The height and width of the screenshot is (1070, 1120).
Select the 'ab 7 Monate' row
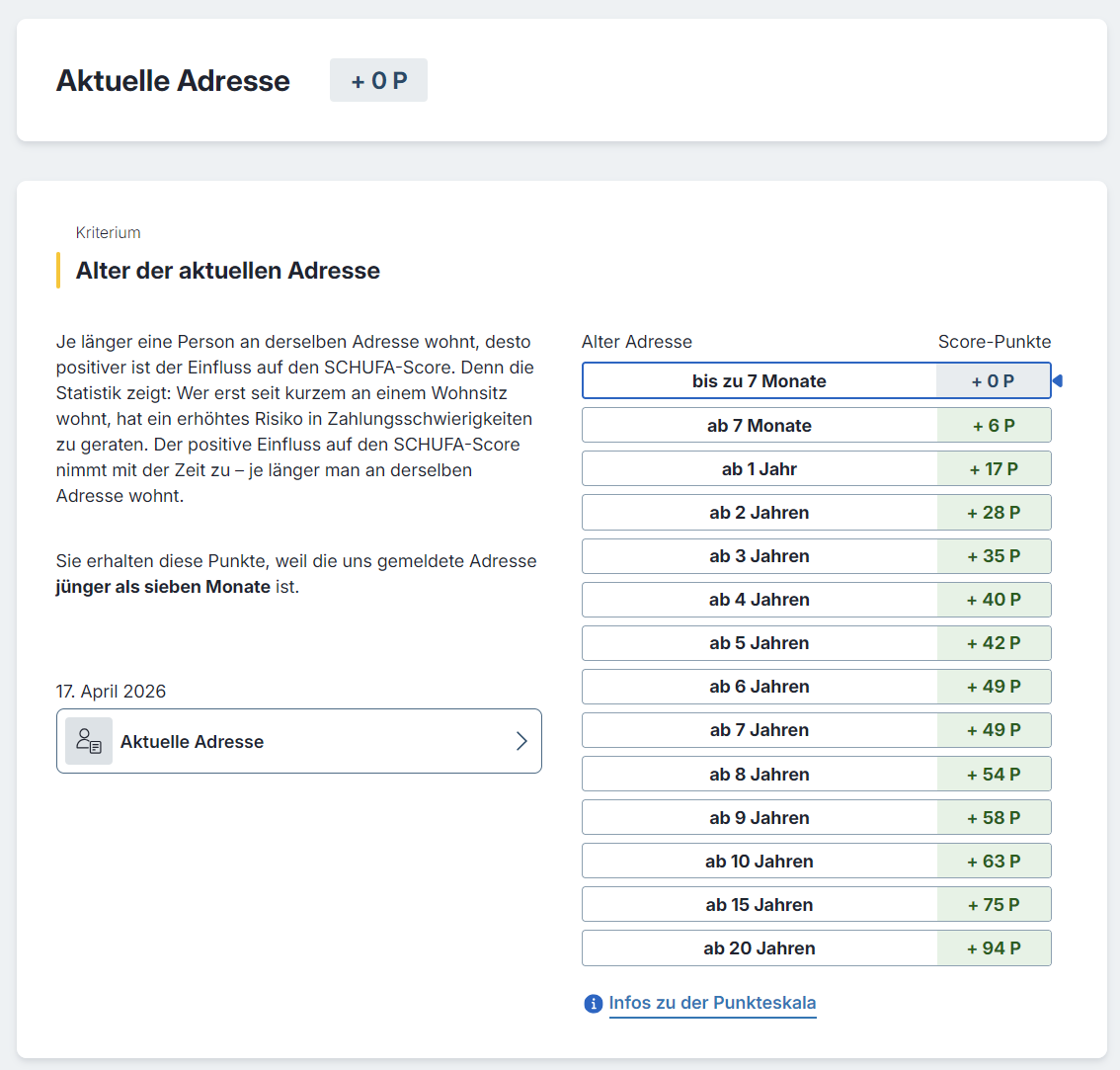[759, 426]
